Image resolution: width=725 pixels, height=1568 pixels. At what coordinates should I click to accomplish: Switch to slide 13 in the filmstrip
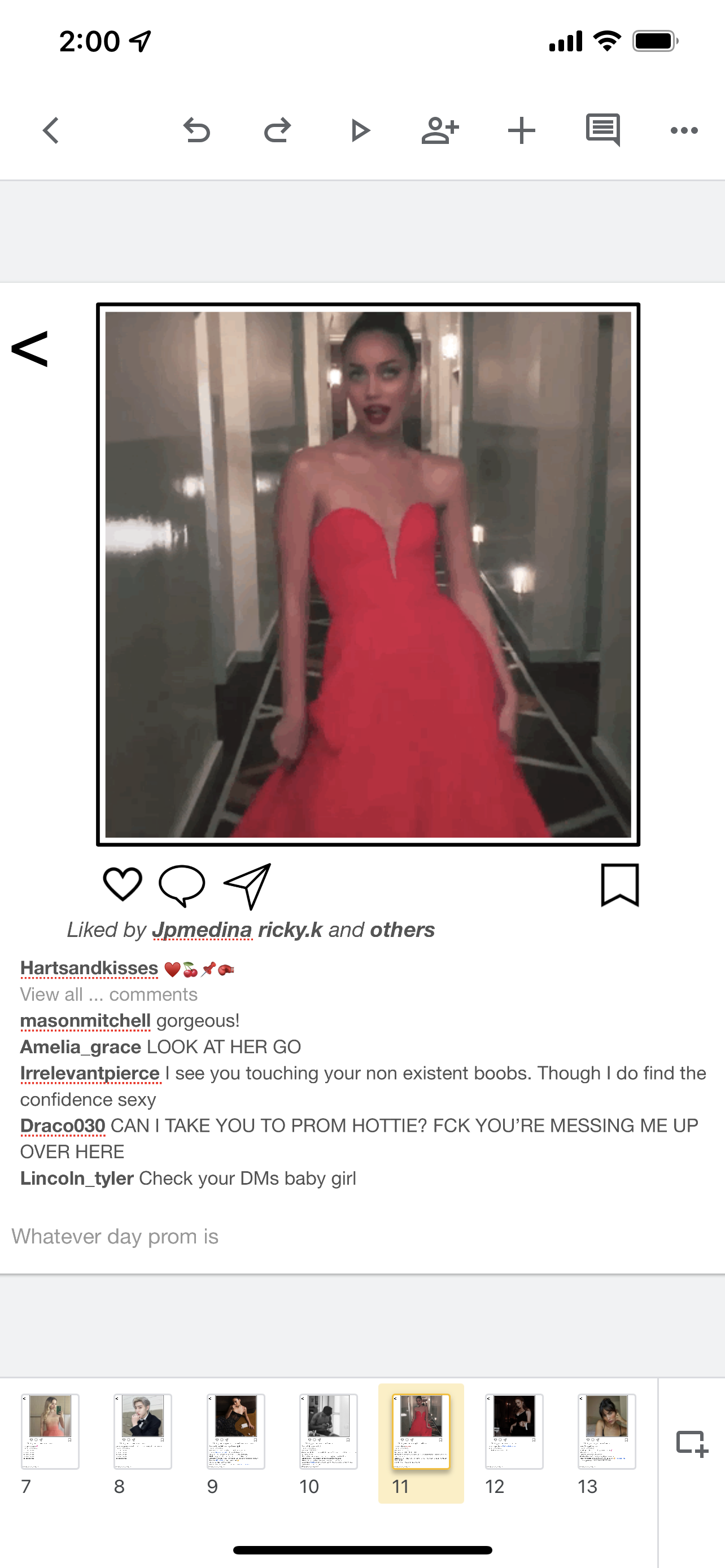[606, 1431]
